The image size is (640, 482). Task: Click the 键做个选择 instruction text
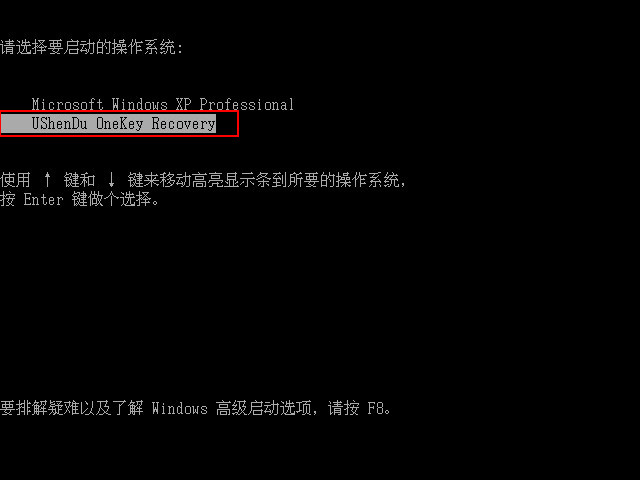111,200
